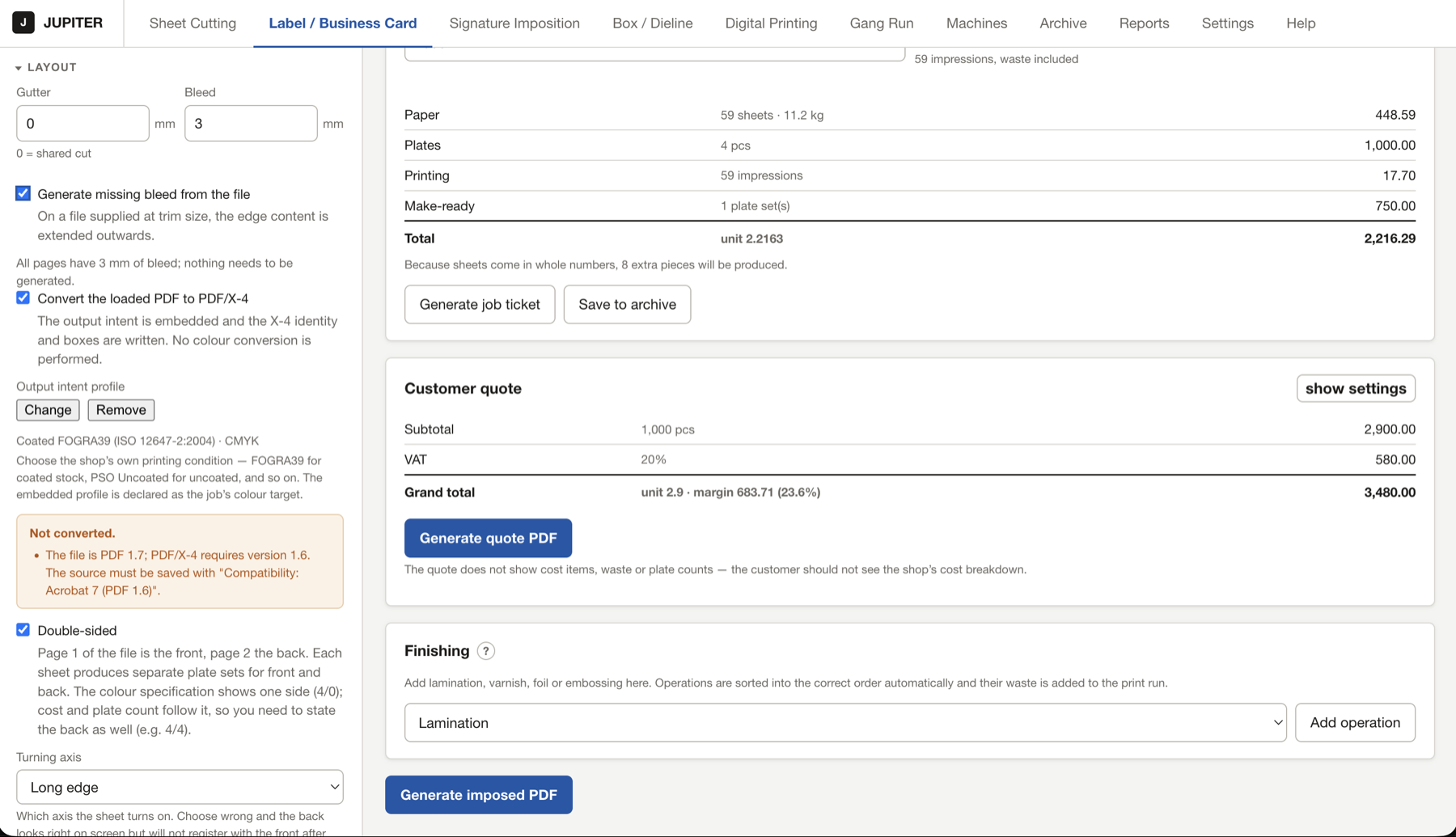
Task: Click the Grand total value 3,480.00
Action: click(x=1390, y=492)
